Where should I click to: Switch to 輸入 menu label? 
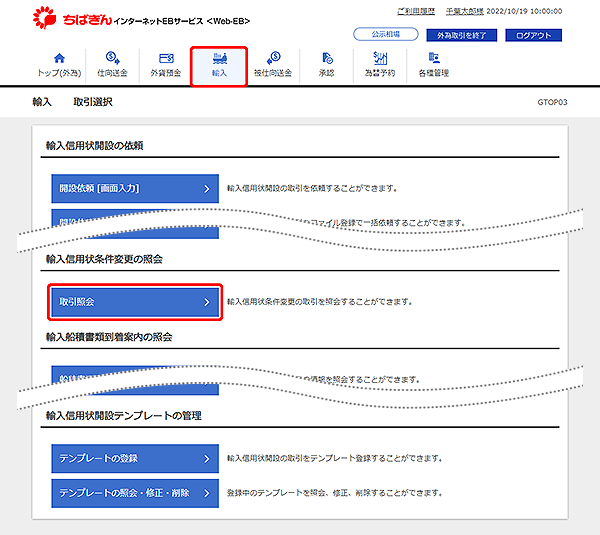[x=220, y=73]
